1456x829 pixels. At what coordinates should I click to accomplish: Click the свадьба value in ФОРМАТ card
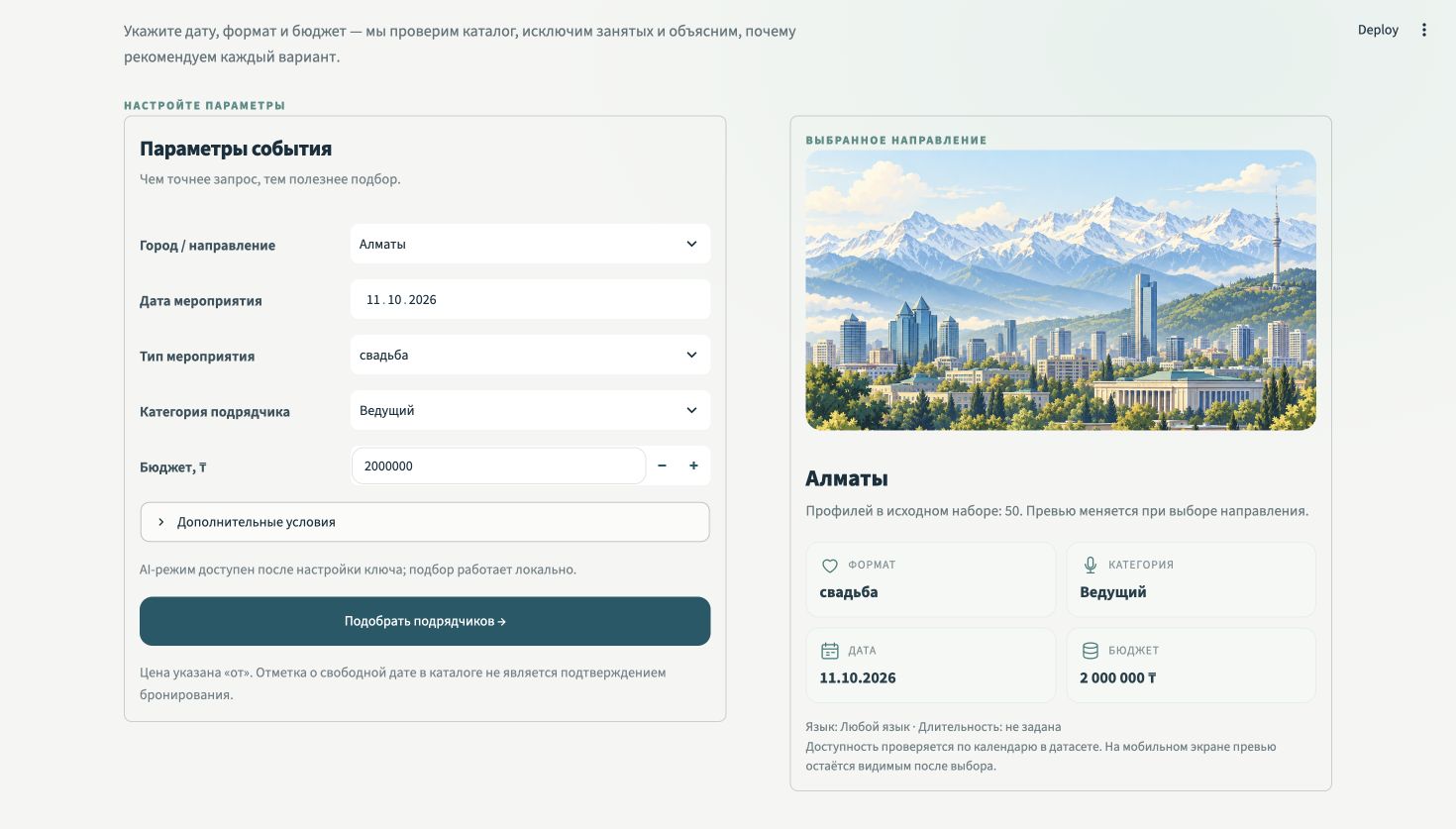pyautogui.click(x=849, y=592)
